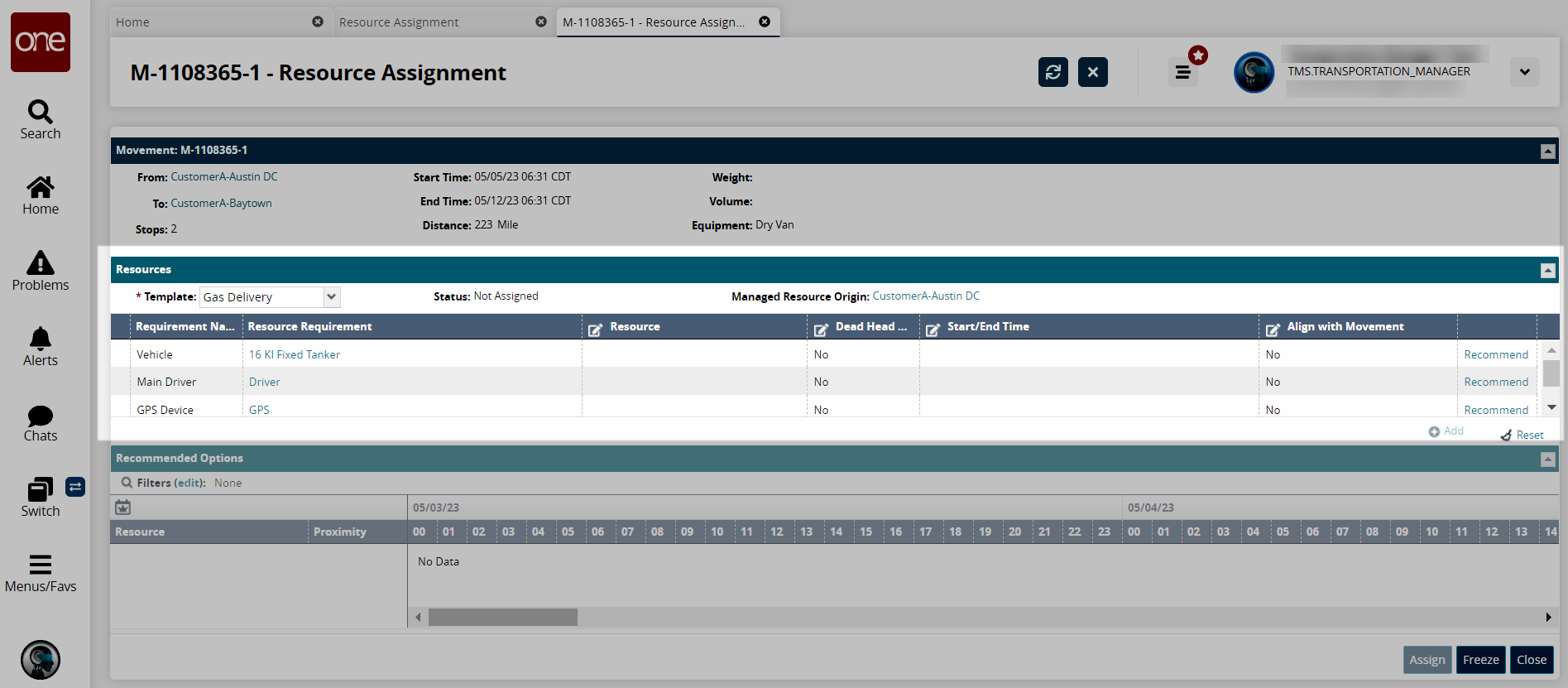Open the Template dropdown

(332, 296)
